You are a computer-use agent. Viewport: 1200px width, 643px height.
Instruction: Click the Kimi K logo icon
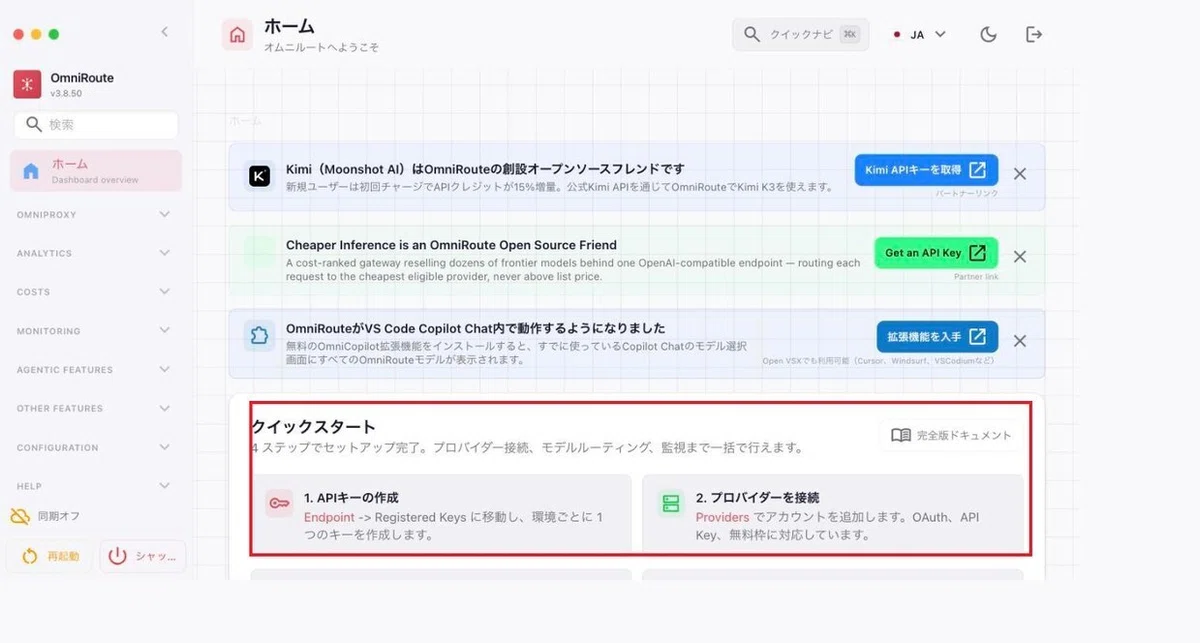point(260,176)
